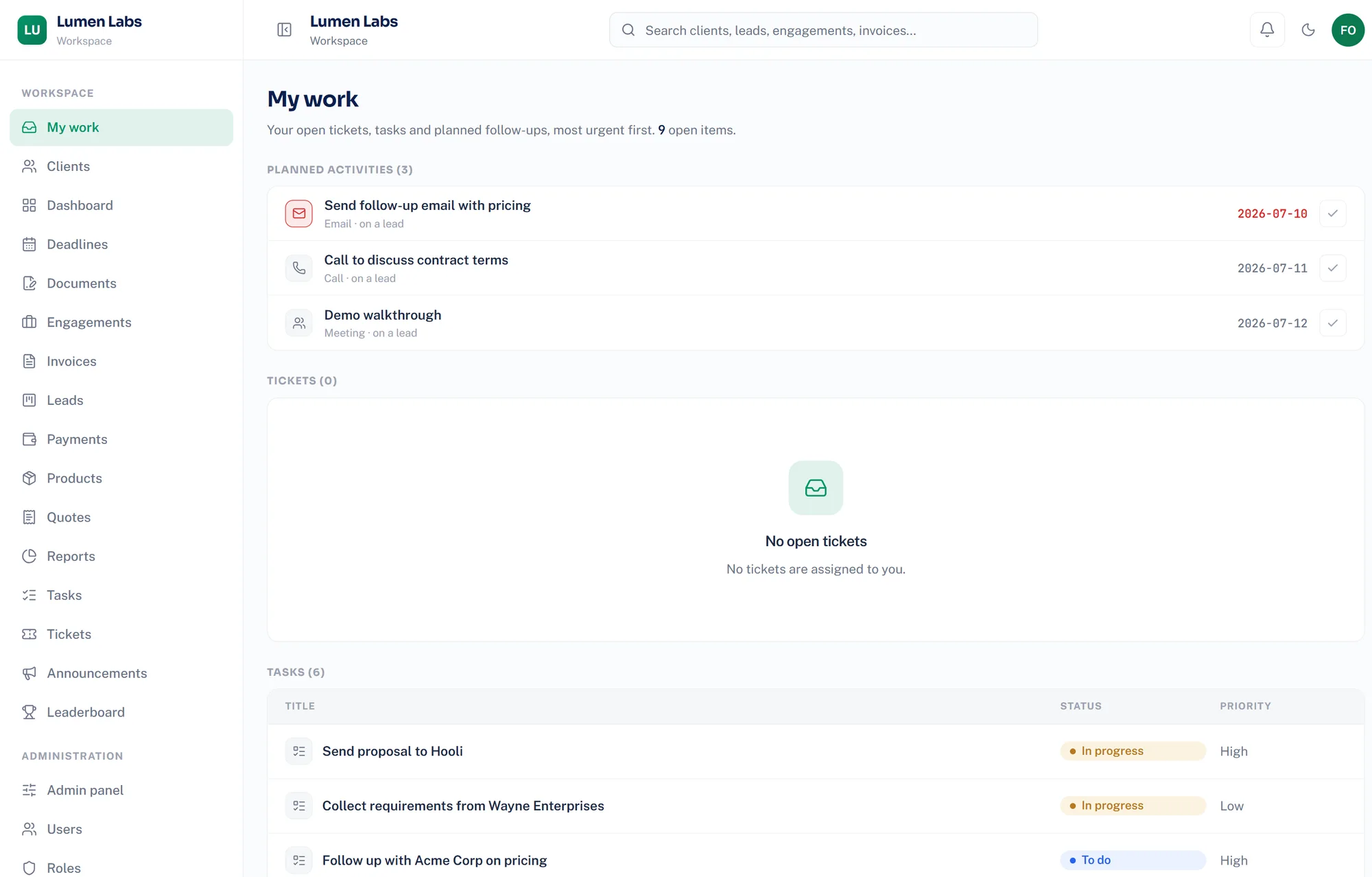
Task: Click the date 2026-07-11
Action: (x=1272, y=268)
